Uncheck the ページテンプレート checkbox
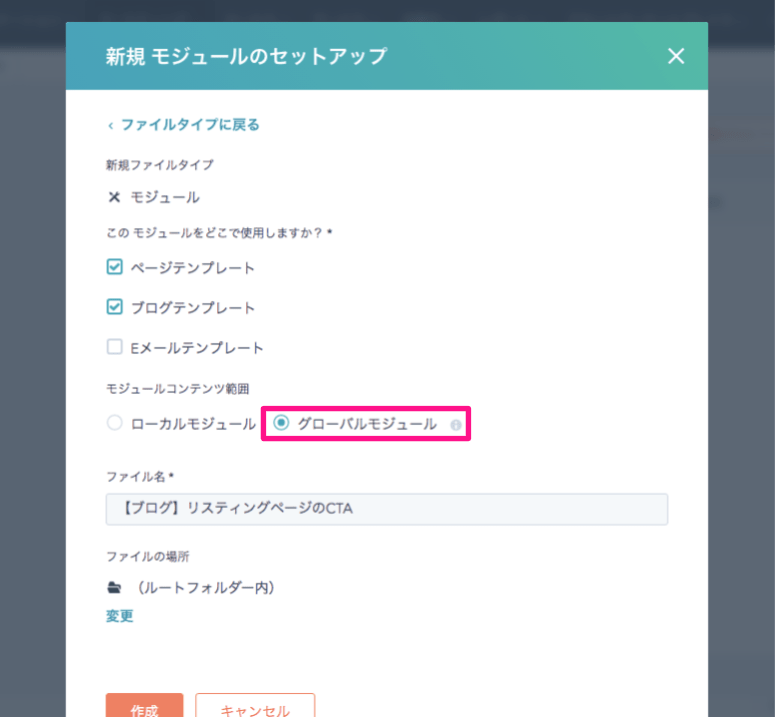The width and height of the screenshot is (775, 717). point(114,267)
